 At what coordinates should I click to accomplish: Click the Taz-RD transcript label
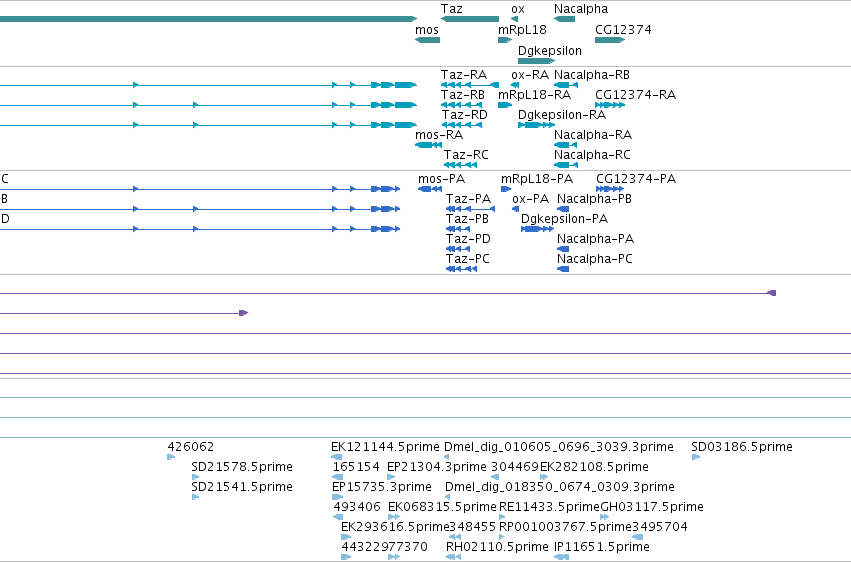click(465, 115)
